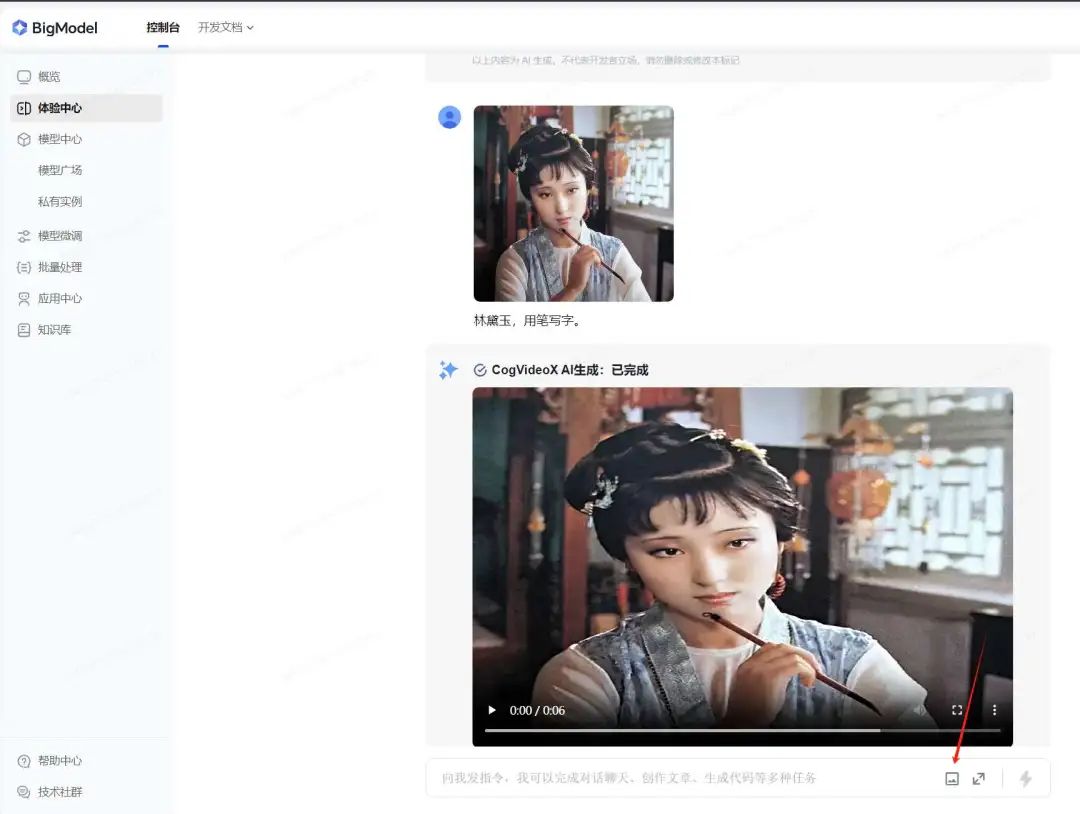Click the 0:00 / 0:06 video time text
The image size is (1080, 814).
pos(537,711)
